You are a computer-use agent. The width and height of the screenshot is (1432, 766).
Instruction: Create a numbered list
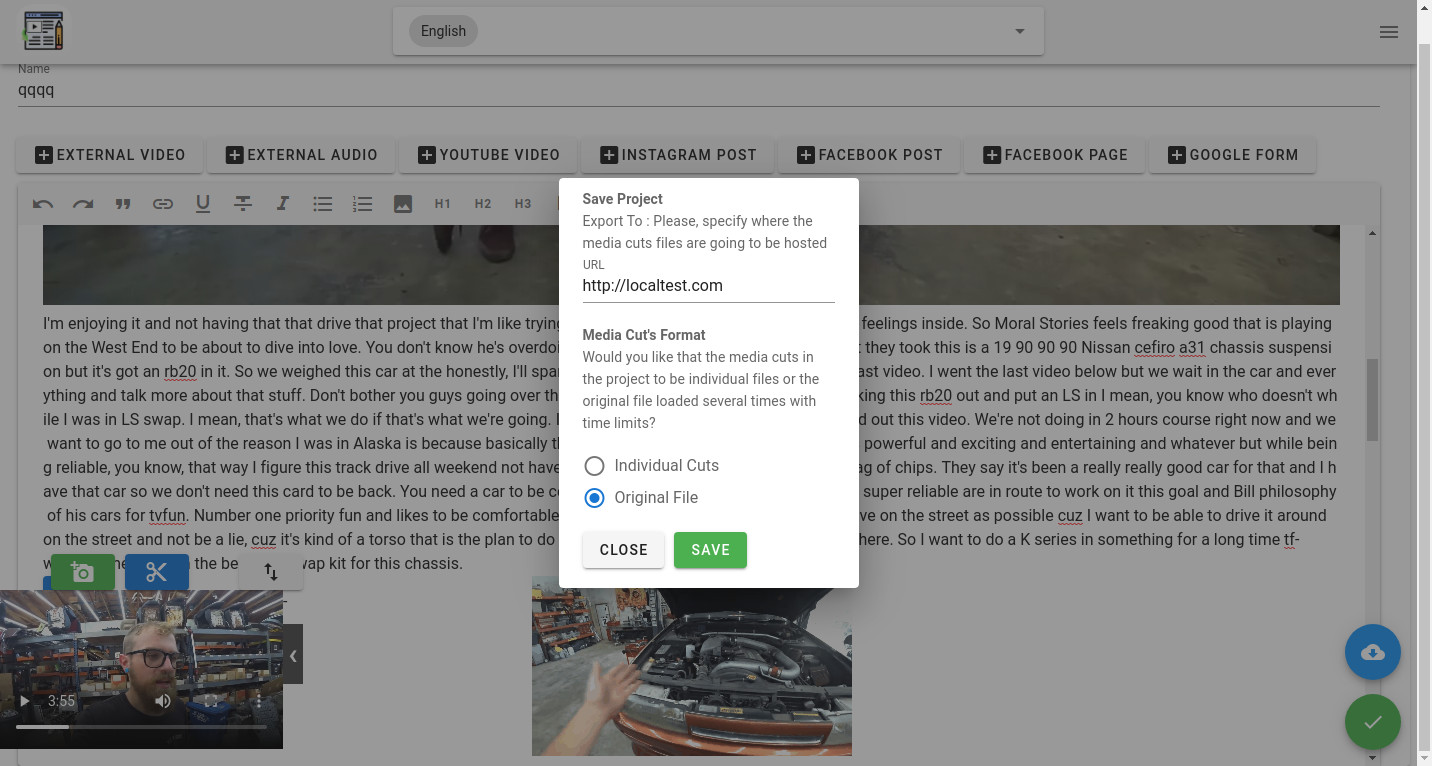click(x=363, y=204)
